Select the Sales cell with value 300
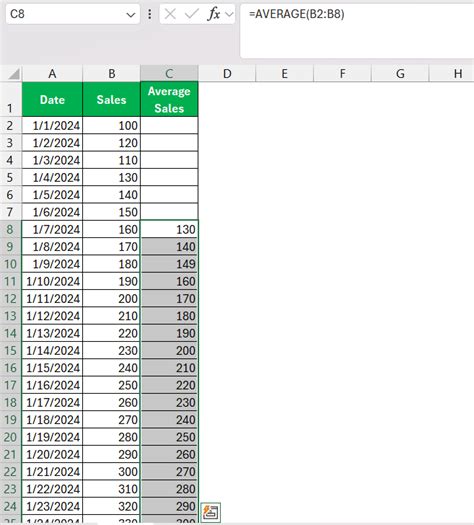Viewport: 474px width, 525px height. click(111, 471)
